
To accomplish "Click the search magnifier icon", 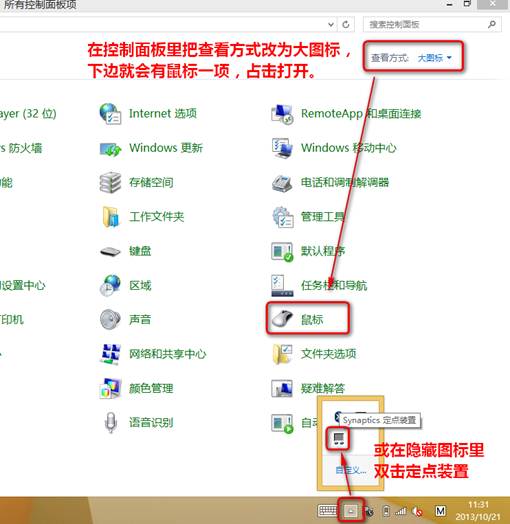I will click(x=492, y=24).
